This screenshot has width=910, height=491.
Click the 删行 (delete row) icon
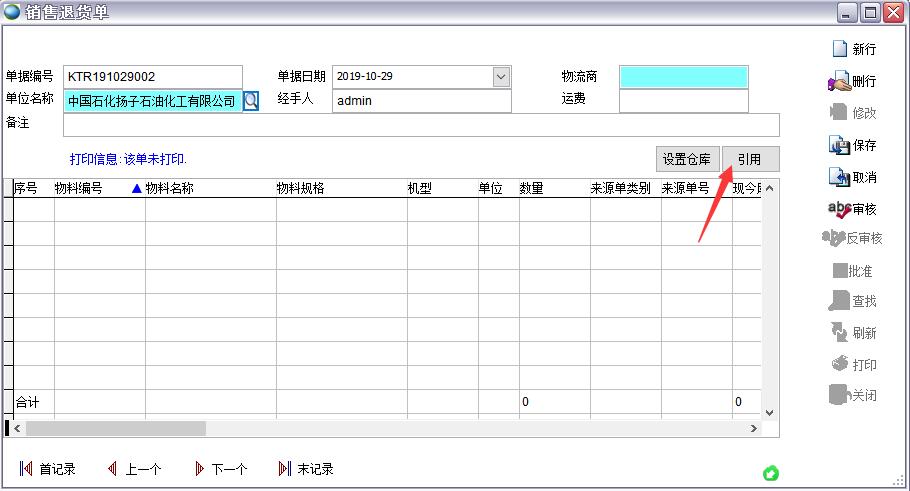tap(839, 81)
